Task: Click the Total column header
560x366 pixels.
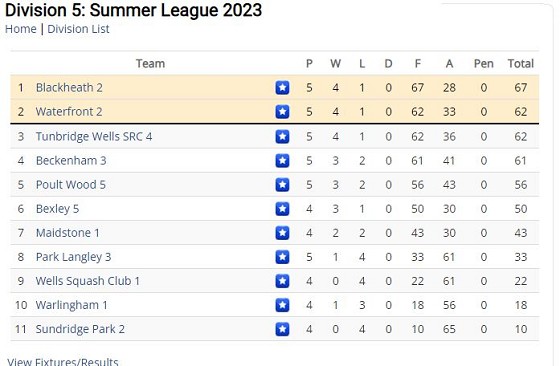Action: (521, 64)
